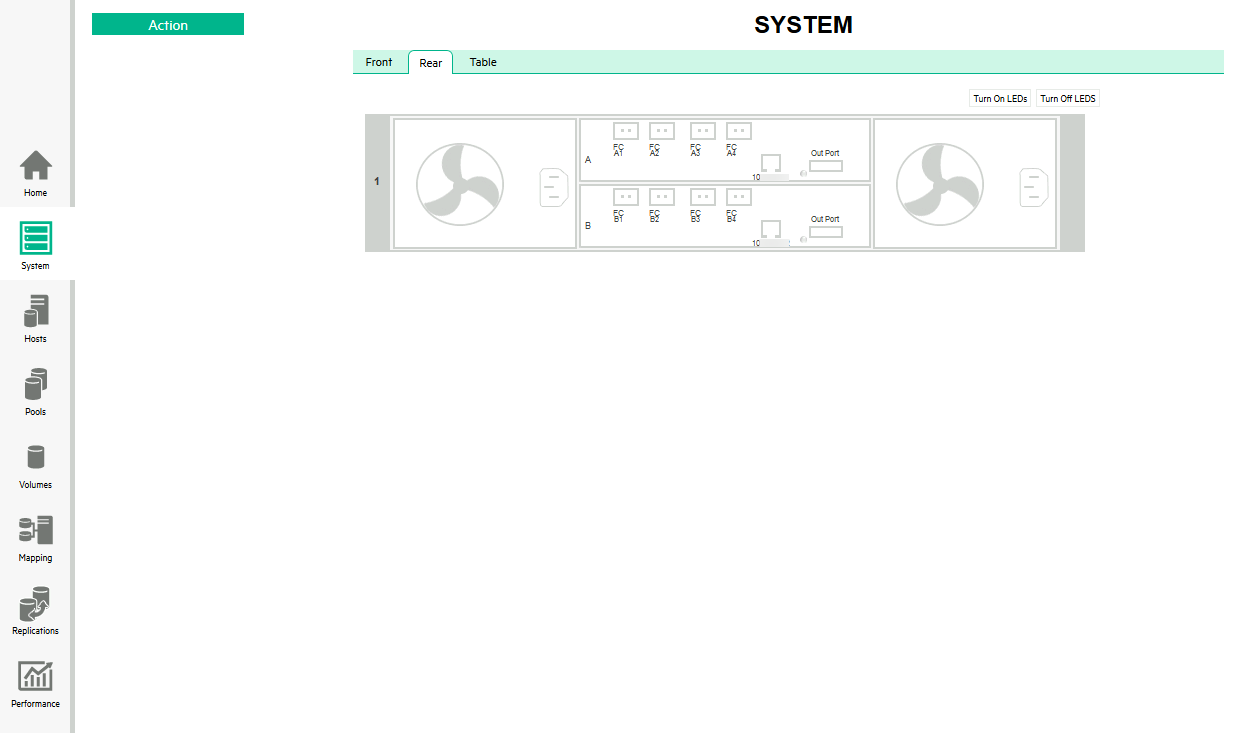The height and width of the screenshot is (733, 1233).
Task: Select FC port A4 on controller A
Action: pyautogui.click(x=739, y=131)
